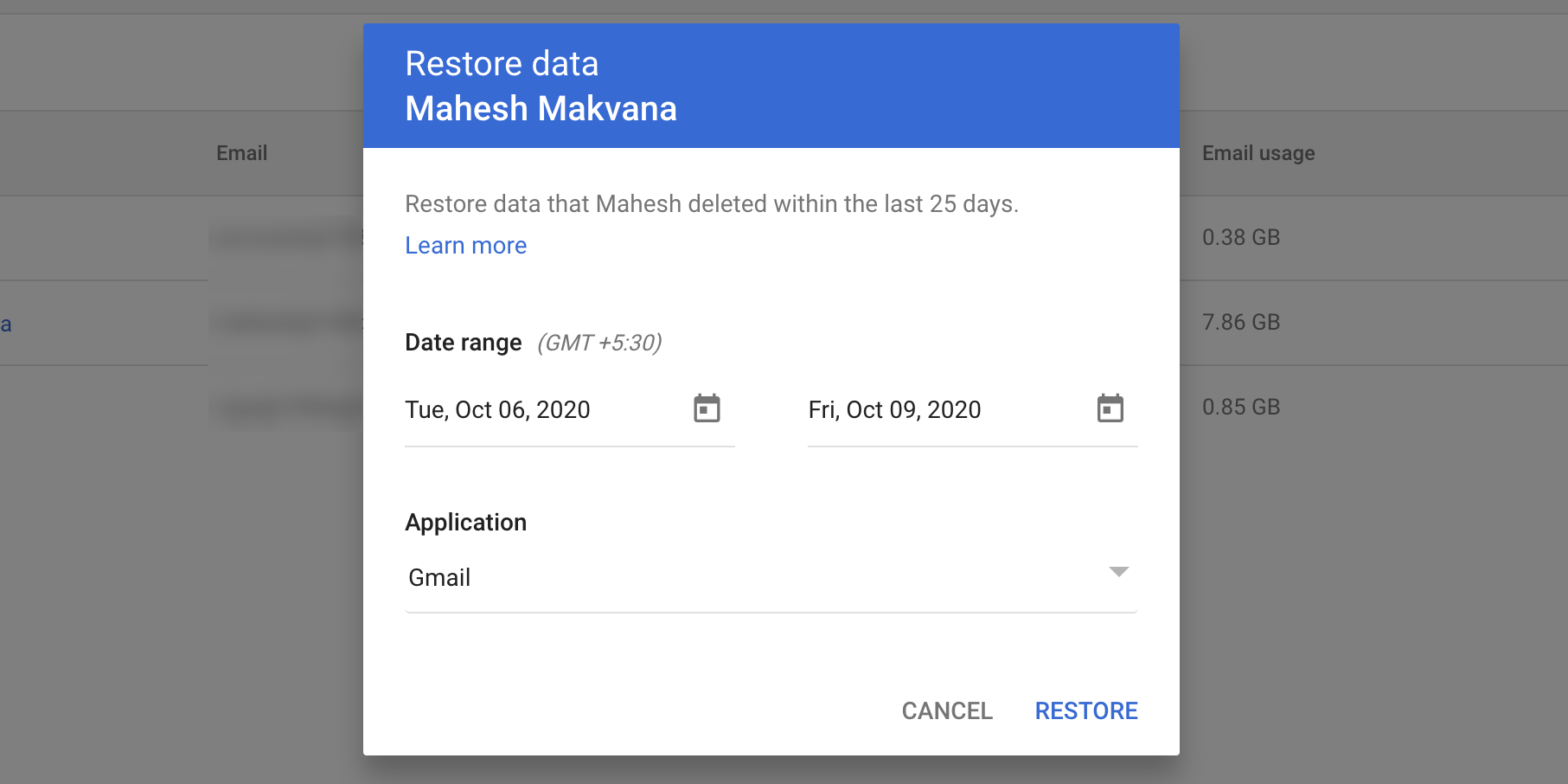Image resolution: width=1568 pixels, height=784 pixels.
Task: Click the blue truncated username link on the left
Action: click(x=8, y=324)
